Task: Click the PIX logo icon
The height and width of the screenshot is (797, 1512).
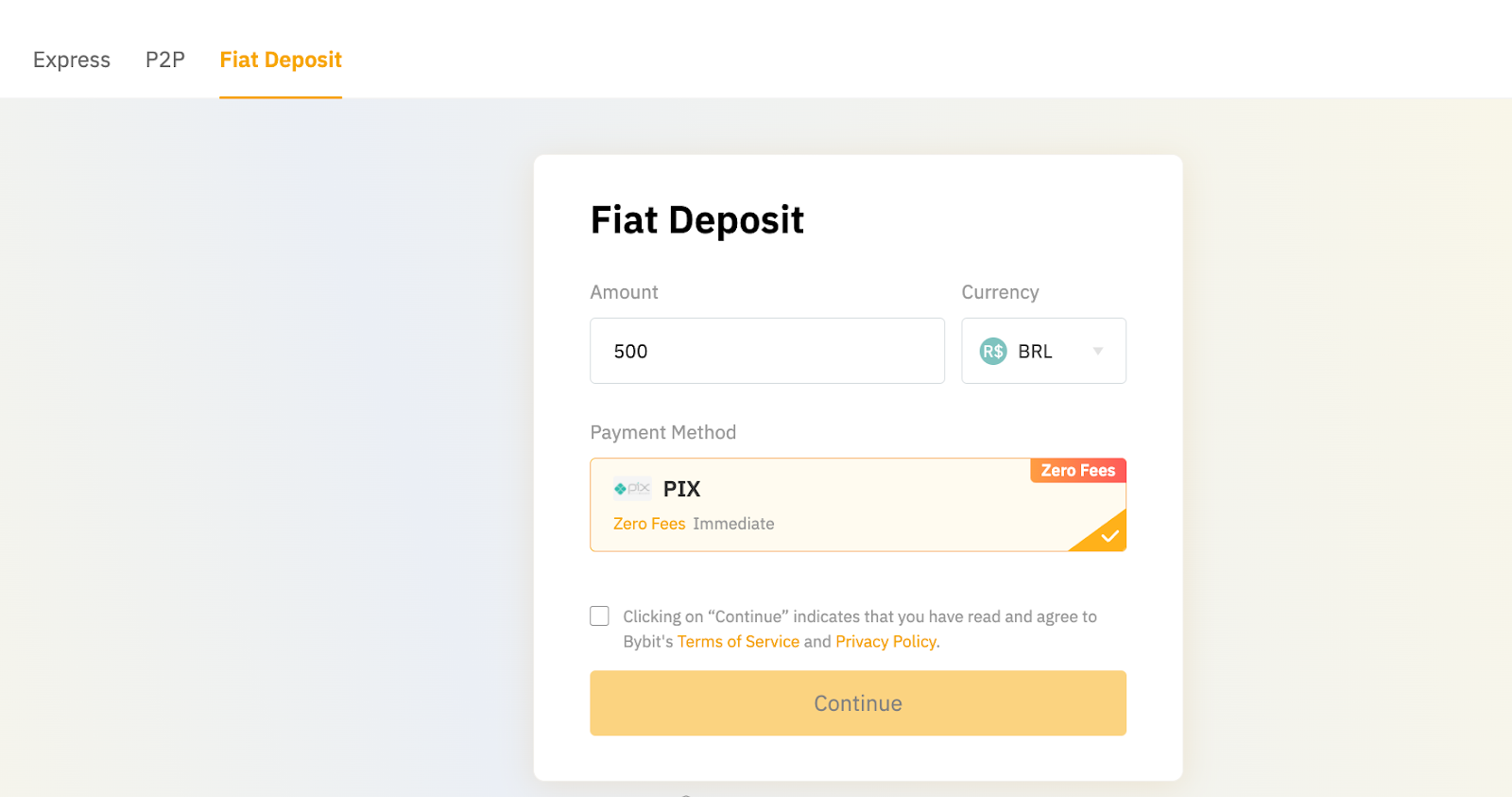Action: (x=632, y=489)
